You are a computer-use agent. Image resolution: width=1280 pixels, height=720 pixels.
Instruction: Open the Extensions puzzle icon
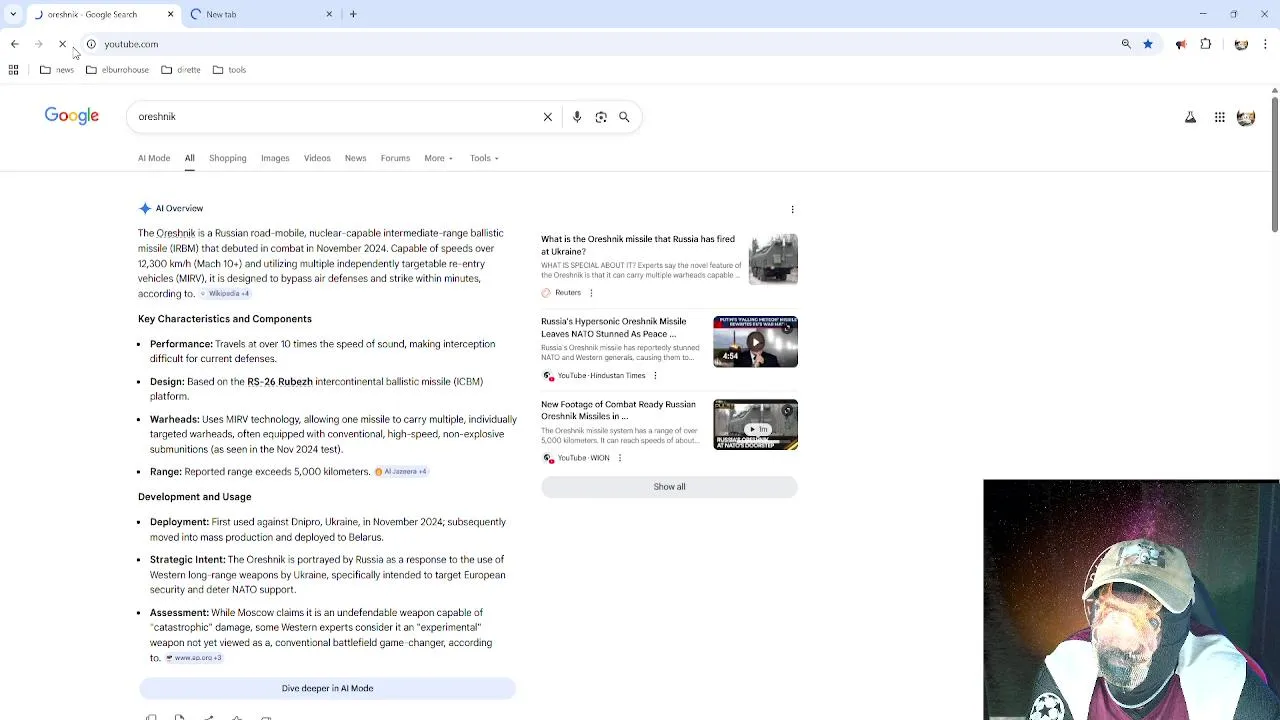[x=1206, y=44]
